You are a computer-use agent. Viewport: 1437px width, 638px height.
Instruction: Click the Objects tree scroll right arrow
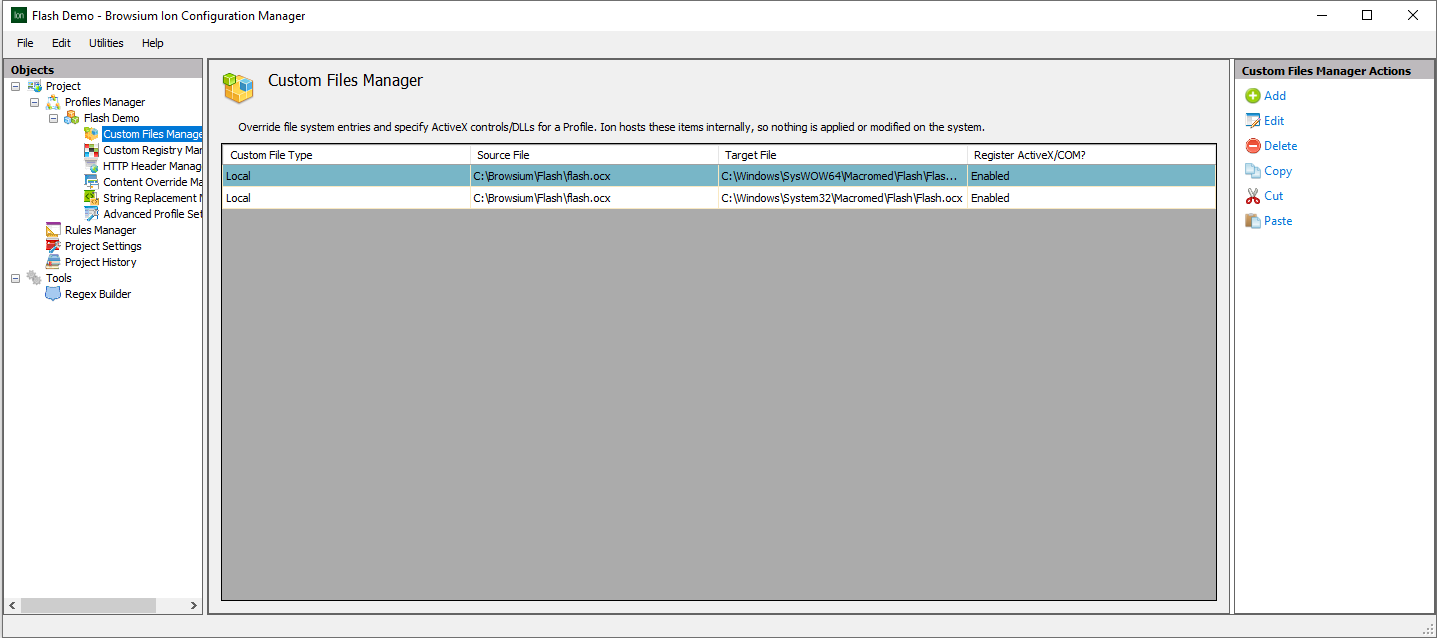point(194,606)
